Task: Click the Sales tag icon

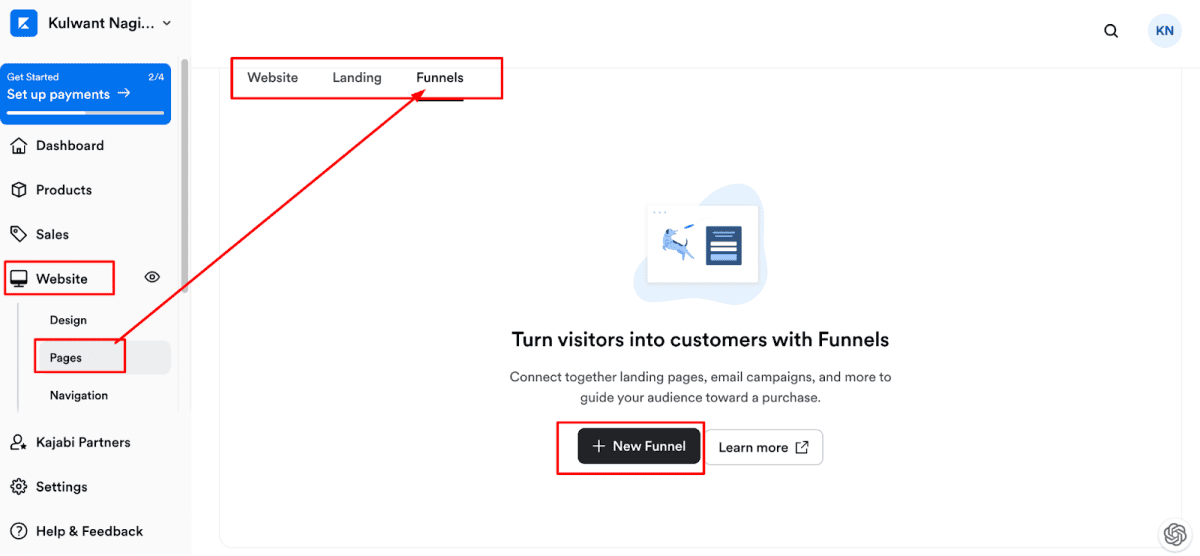Action: coord(18,234)
